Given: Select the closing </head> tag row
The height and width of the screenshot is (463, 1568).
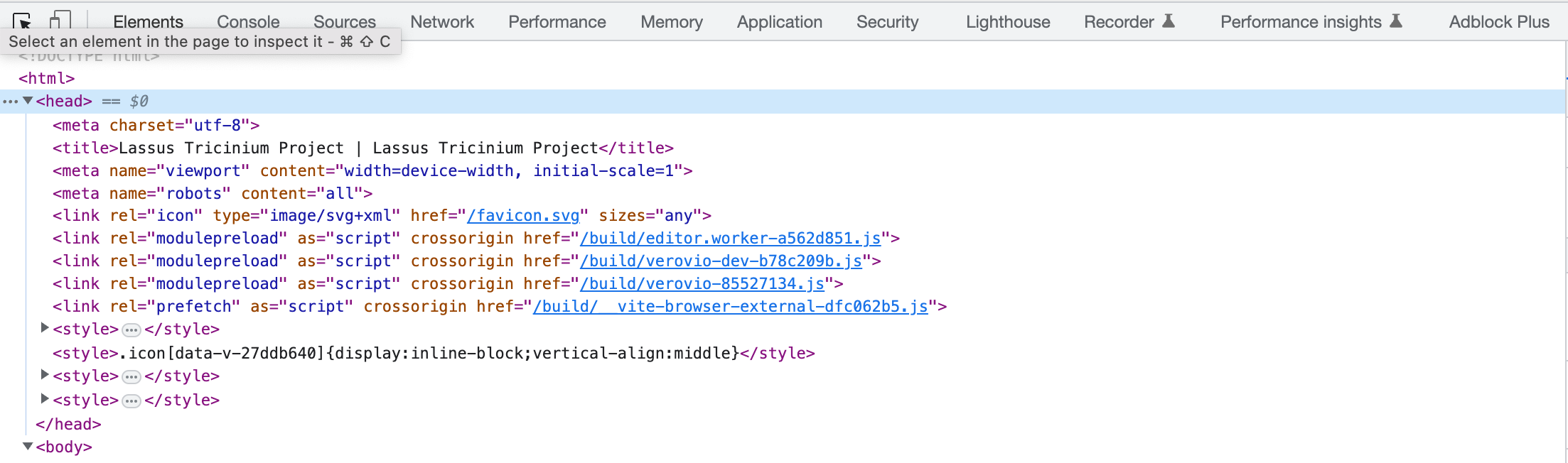Looking at the screenshot, I should point(782,425).
